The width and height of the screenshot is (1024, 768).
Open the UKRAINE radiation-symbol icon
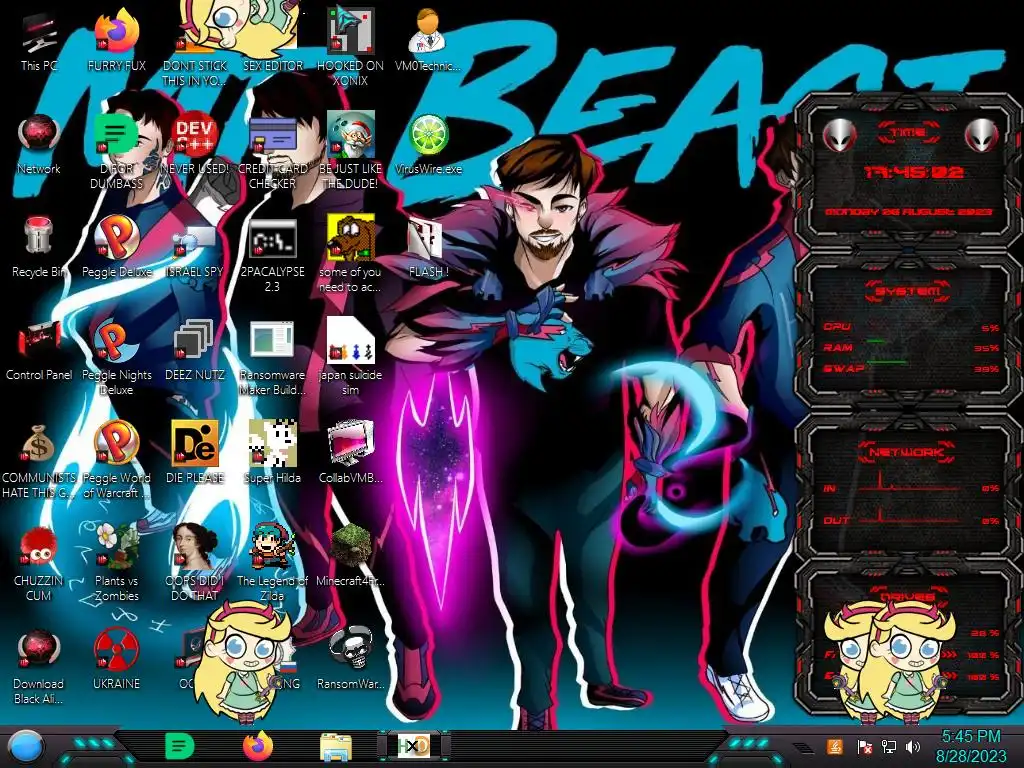point(117,658)
